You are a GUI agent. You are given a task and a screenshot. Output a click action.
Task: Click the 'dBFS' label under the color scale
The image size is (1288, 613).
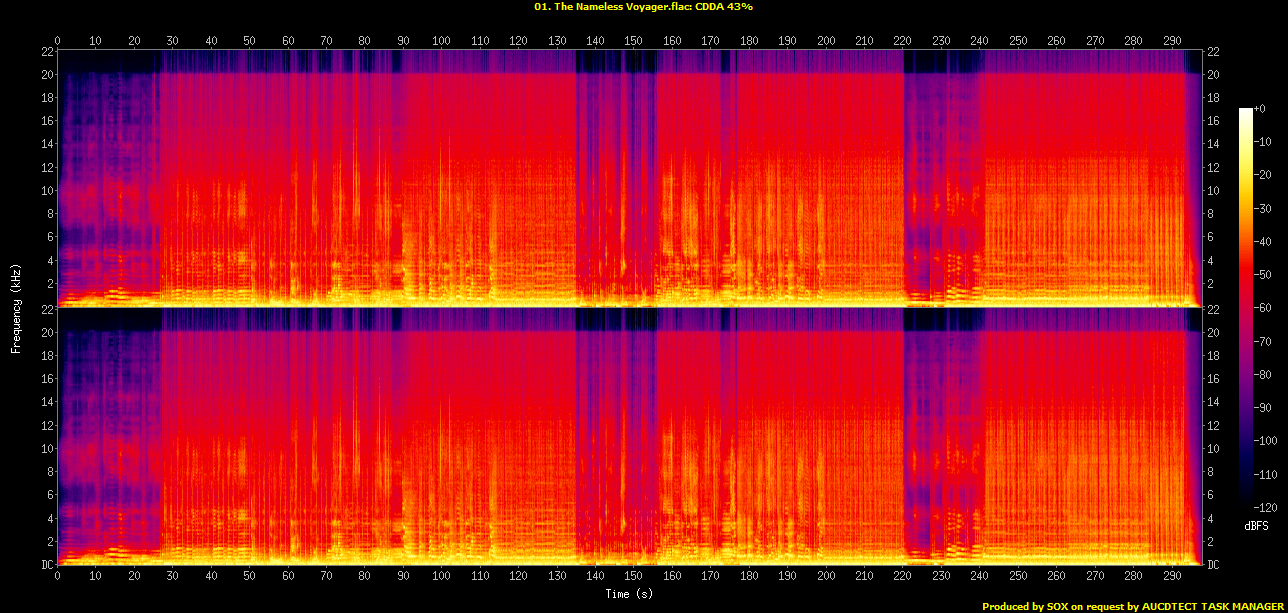click(x=1258, y=525)
